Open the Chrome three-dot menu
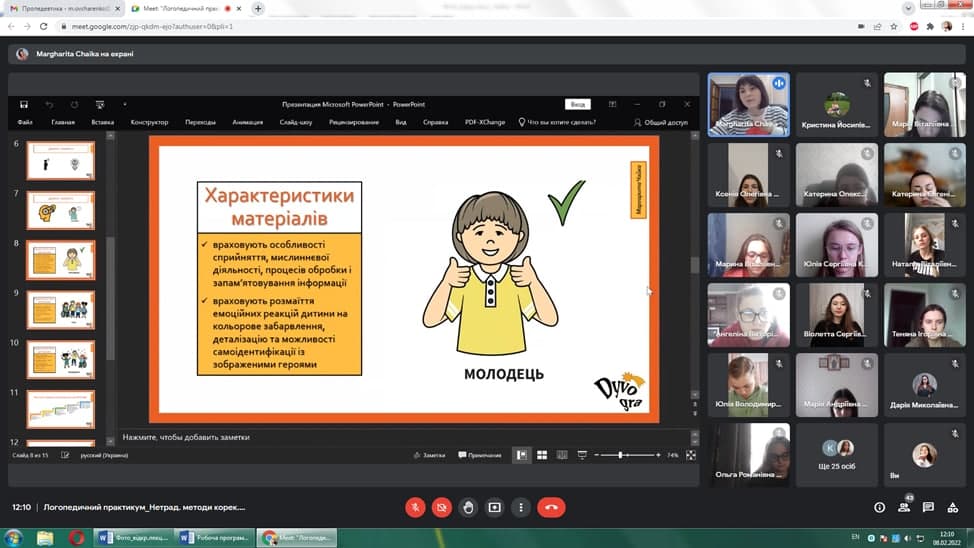 963,26
